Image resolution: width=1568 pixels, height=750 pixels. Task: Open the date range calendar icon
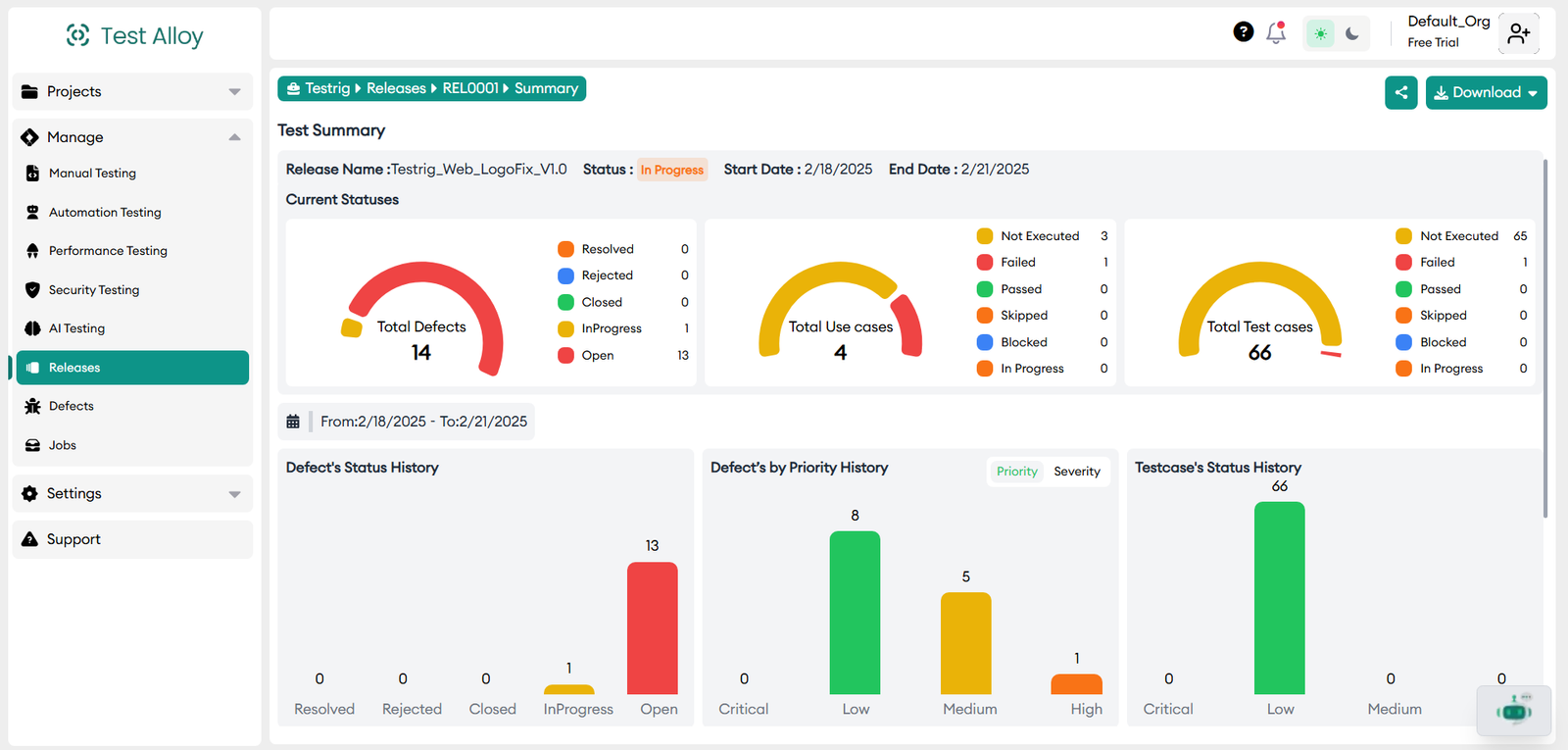293,422
